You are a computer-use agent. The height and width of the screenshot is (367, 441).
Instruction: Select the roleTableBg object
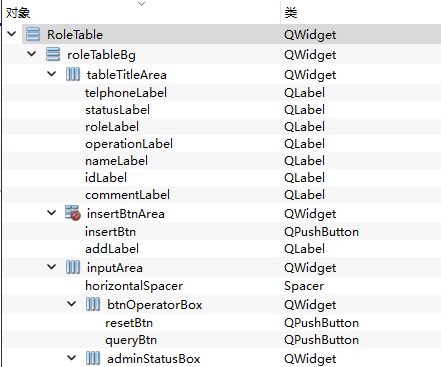click(x=101, y=55)
